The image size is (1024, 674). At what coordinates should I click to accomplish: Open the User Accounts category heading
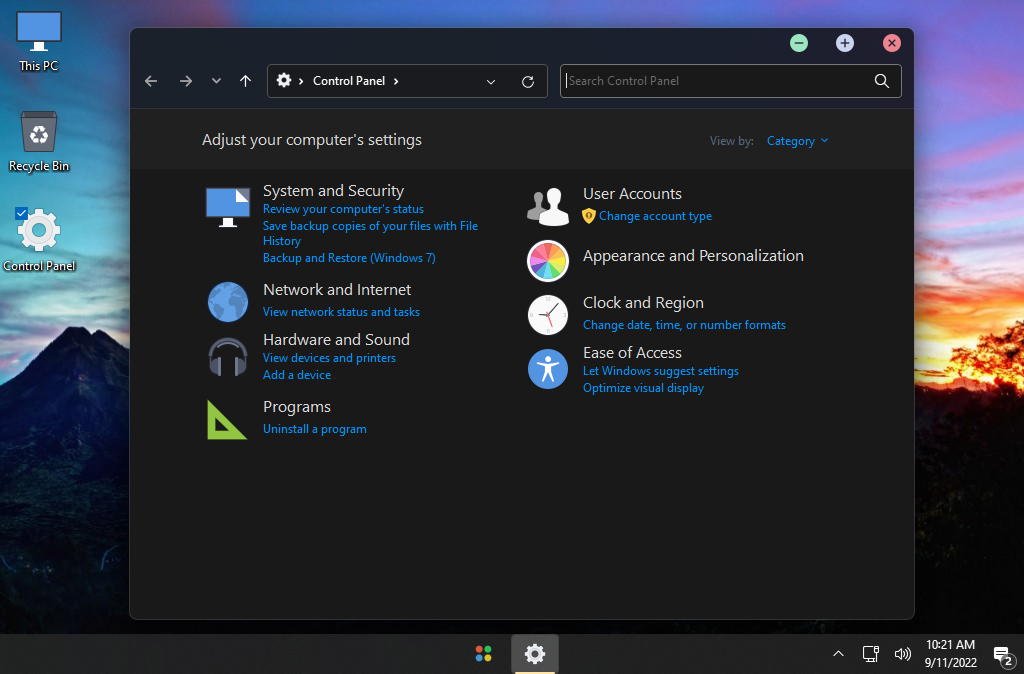click(x=632, y=194)
